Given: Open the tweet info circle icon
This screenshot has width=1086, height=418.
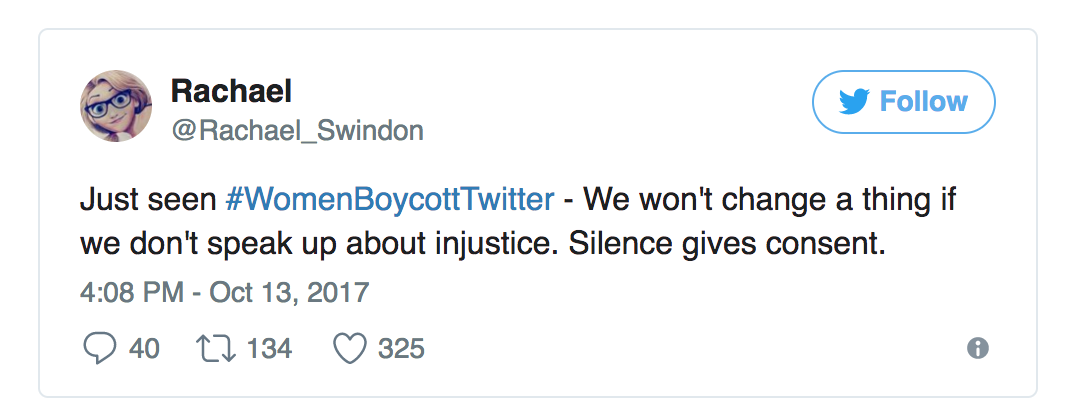Looking at the screenshot, I should coord(978,348).
